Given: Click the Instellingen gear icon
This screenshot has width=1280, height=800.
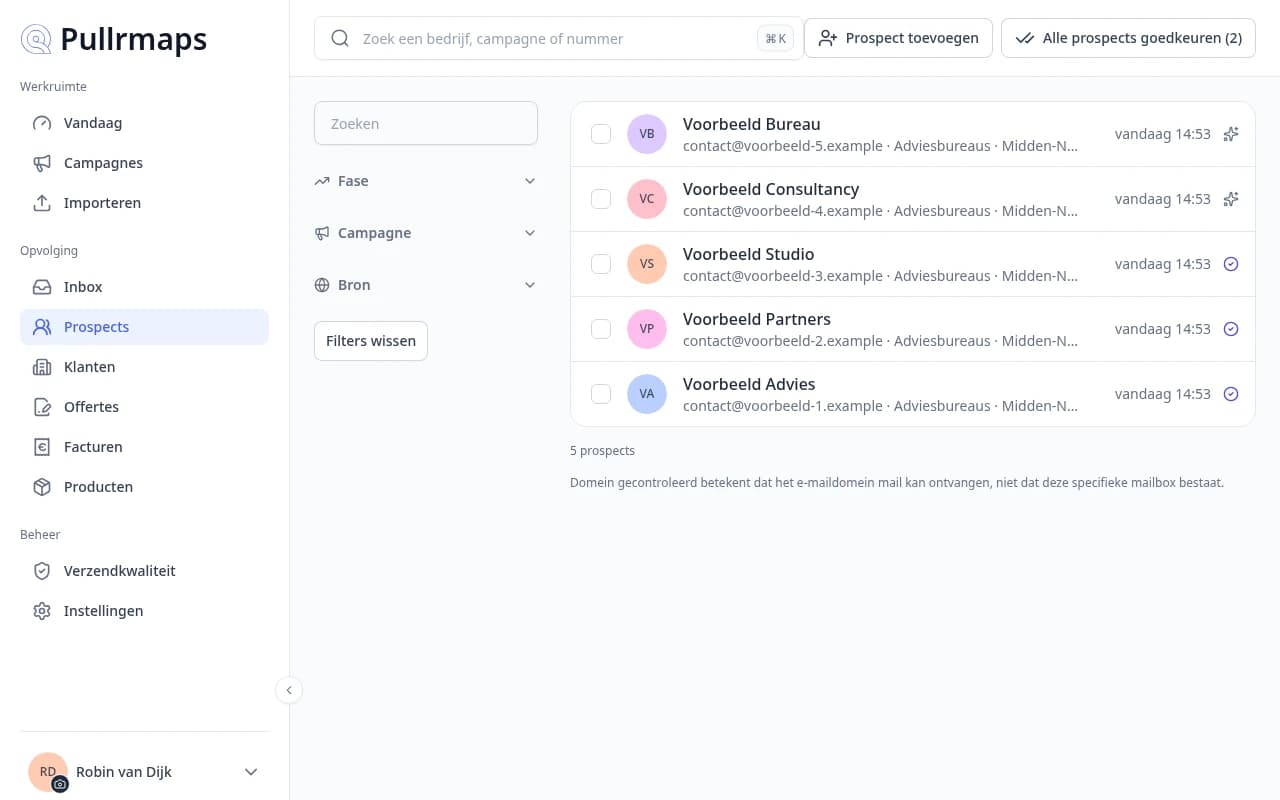Looking at the screenshot, I should coord(42,611).
